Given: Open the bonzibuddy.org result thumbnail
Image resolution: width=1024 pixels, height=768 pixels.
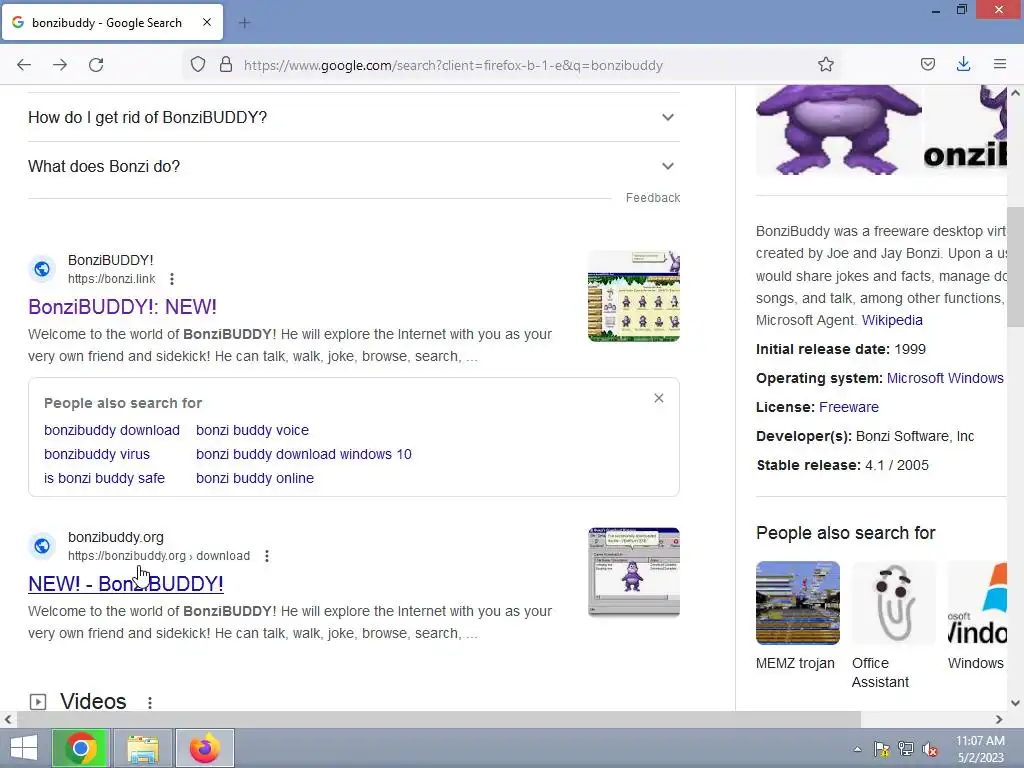Looking at the screenshot, I should tap(633, 572).
